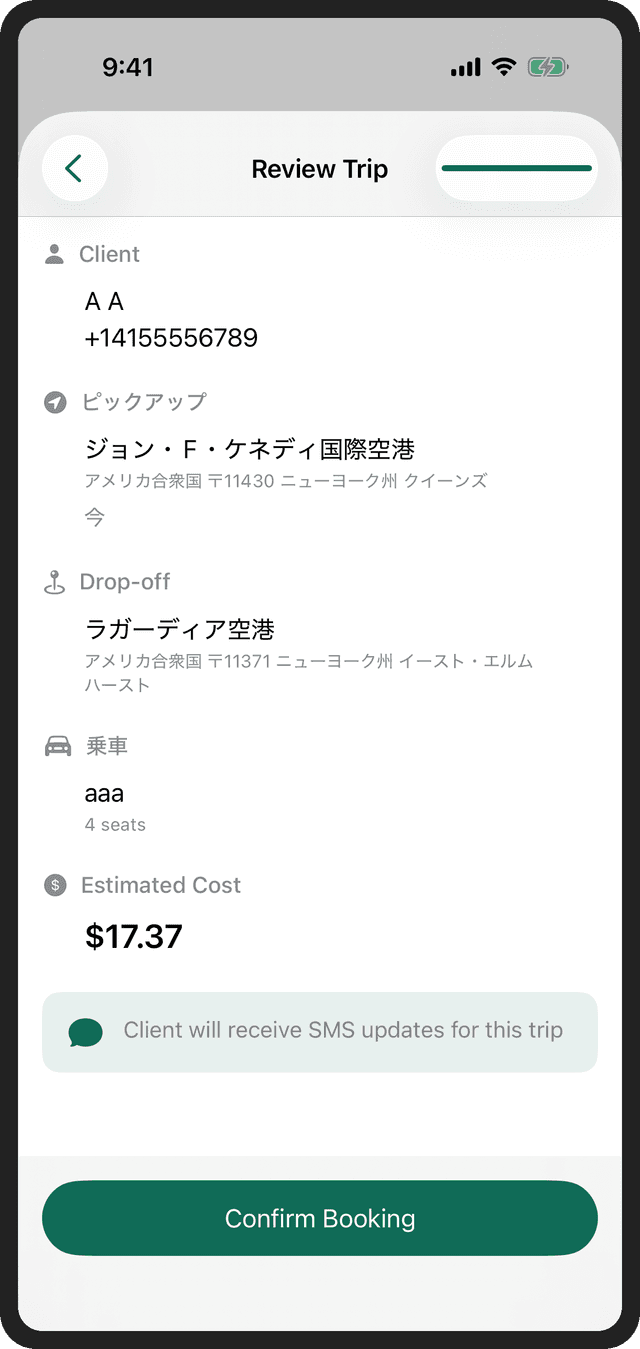Screen dimensions: 640x1349
Task: Select the 乗車 car icon
Action: click(x=57, y=745)
